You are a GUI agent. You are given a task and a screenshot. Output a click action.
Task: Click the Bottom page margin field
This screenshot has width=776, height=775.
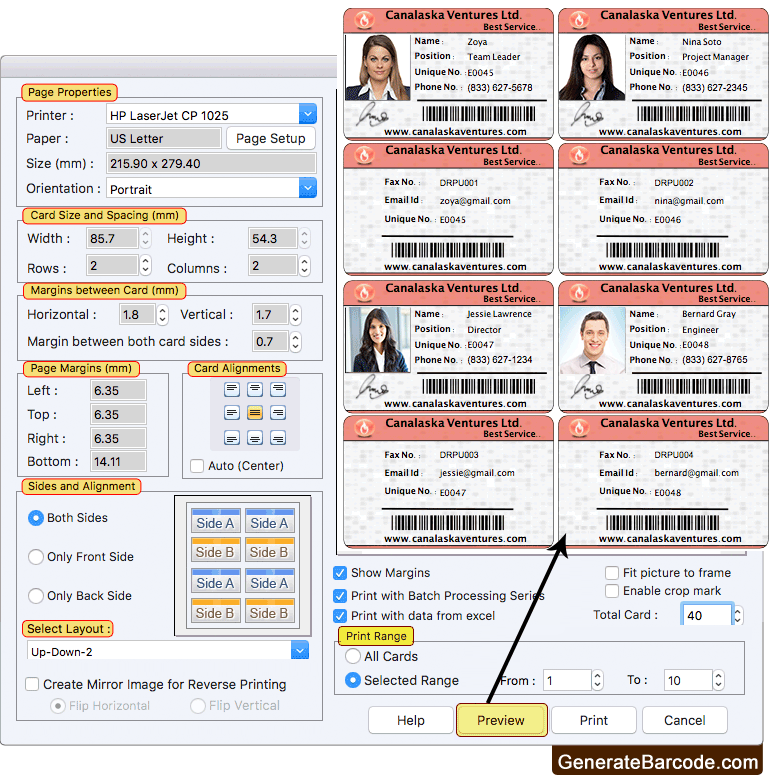[x=118, y=461]
